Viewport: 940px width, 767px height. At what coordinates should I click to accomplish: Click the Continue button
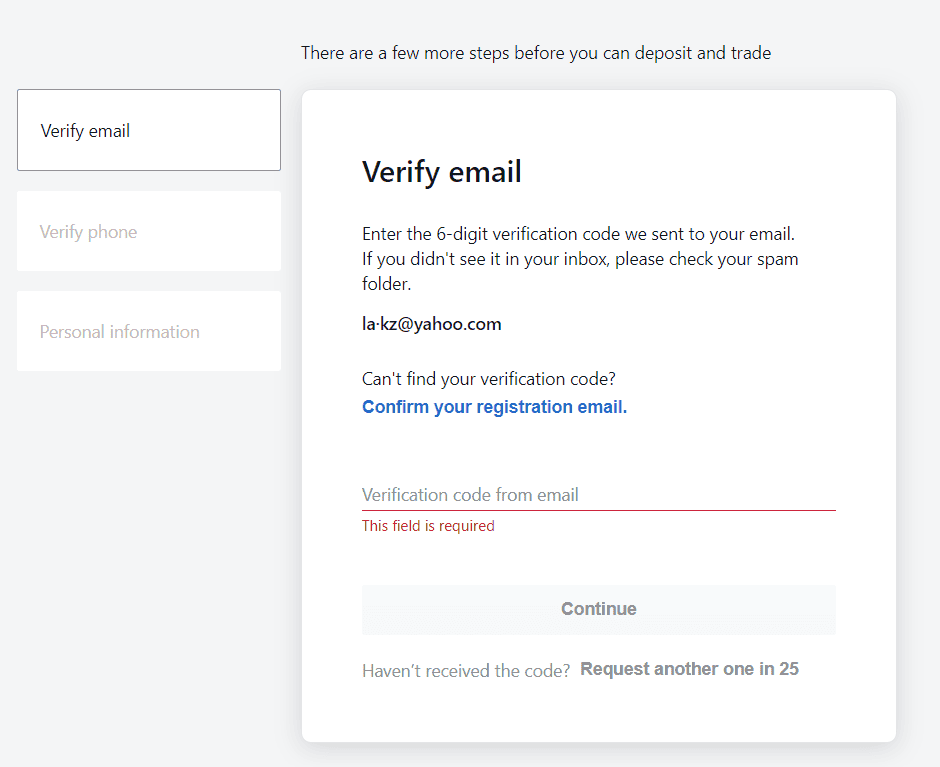point(598,609)
